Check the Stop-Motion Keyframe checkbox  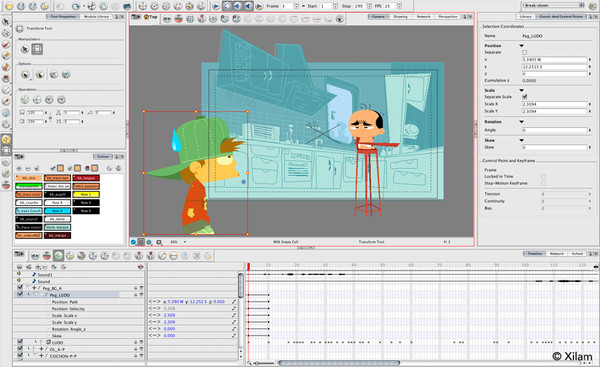click(x=543, y=183)
